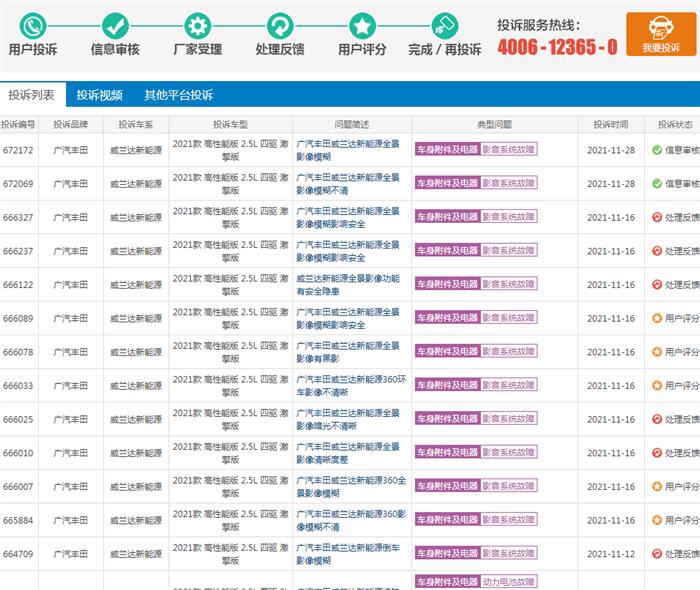The width and height of the screenshot is (700, 590).
Task: Open complaint link 360环车影像不清晰
Action: tap(351, 386)
